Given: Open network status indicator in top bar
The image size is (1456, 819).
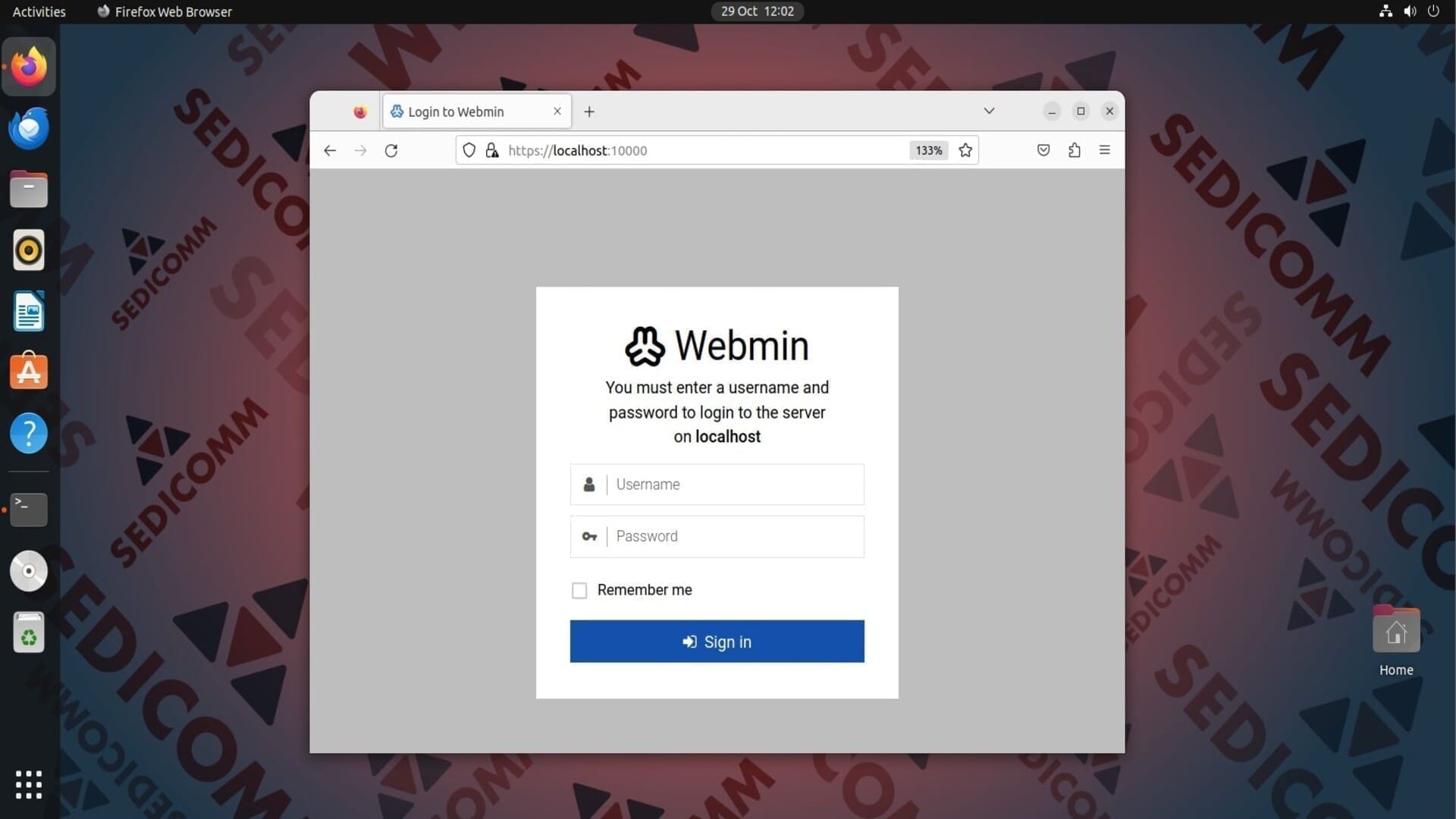Looking at the screenshot, I should [x=1385, y=11].
